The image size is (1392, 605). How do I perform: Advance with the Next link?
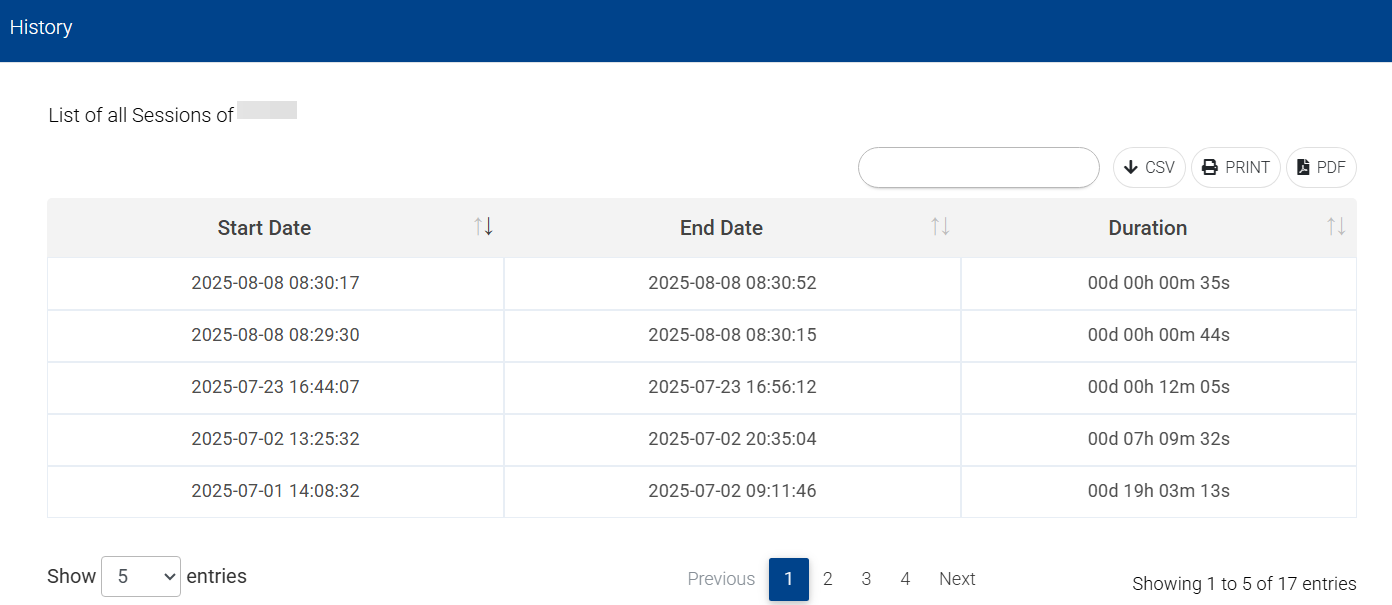pyautogui.click(x=957, y=579)
